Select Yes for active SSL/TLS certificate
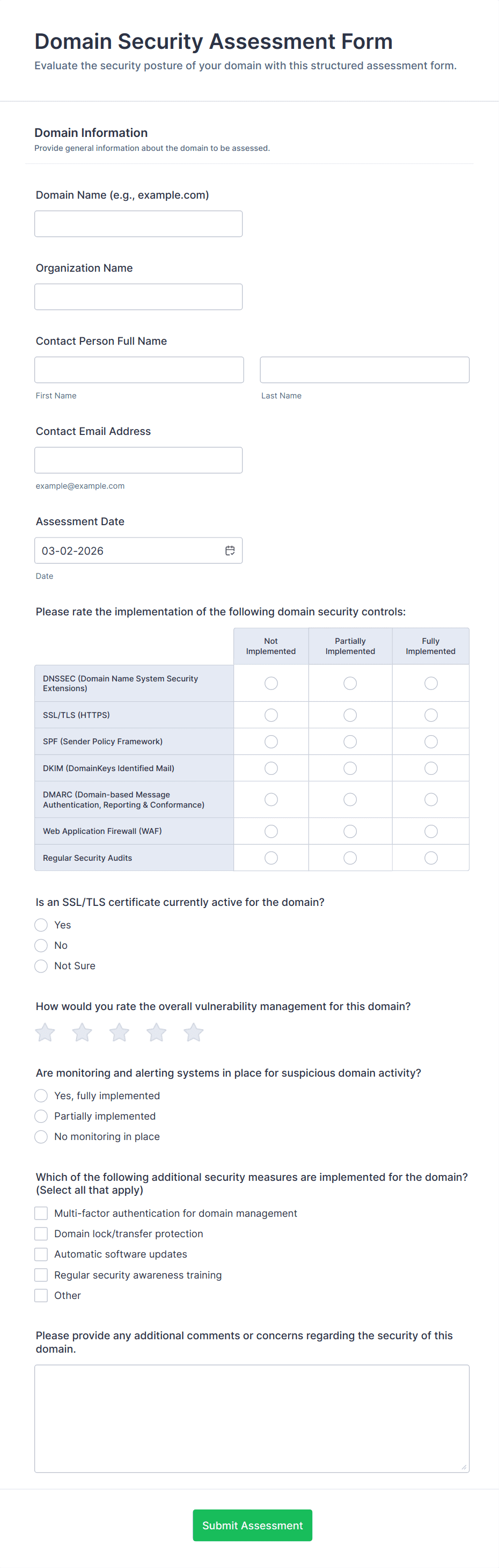This screenshot has height=1568, width=499. [x=41, y=925]
